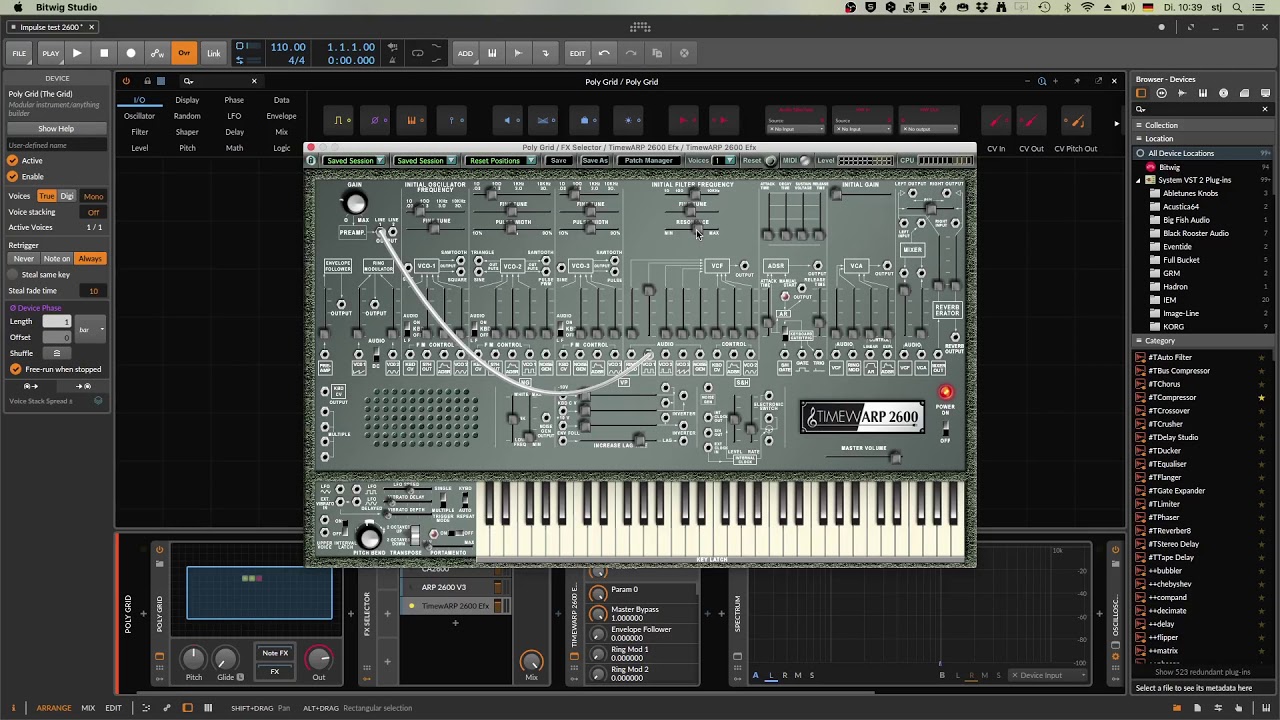Click Show Help in device panel

[x=56, y=129]
